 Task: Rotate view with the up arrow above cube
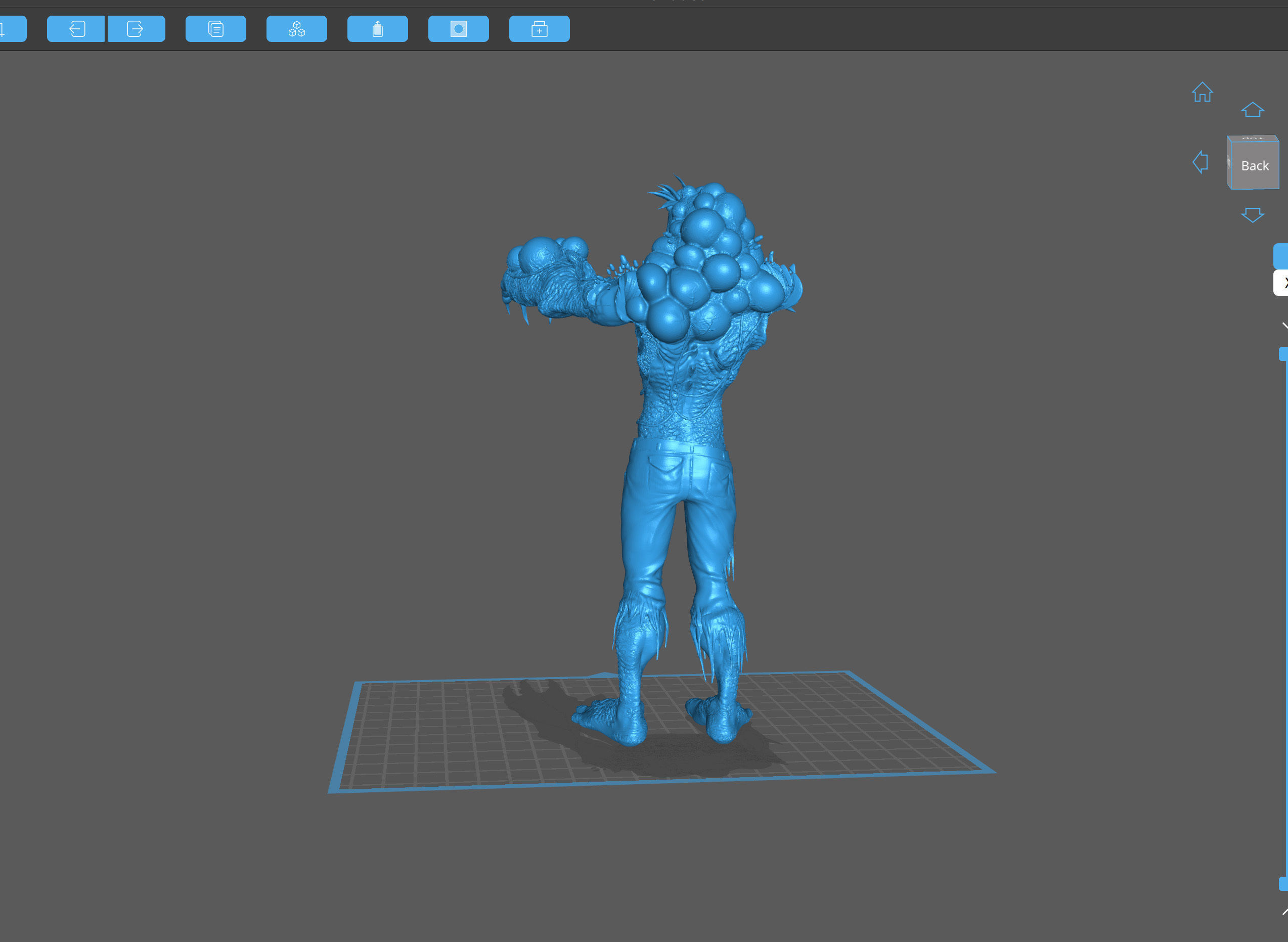click(1252, 109)
